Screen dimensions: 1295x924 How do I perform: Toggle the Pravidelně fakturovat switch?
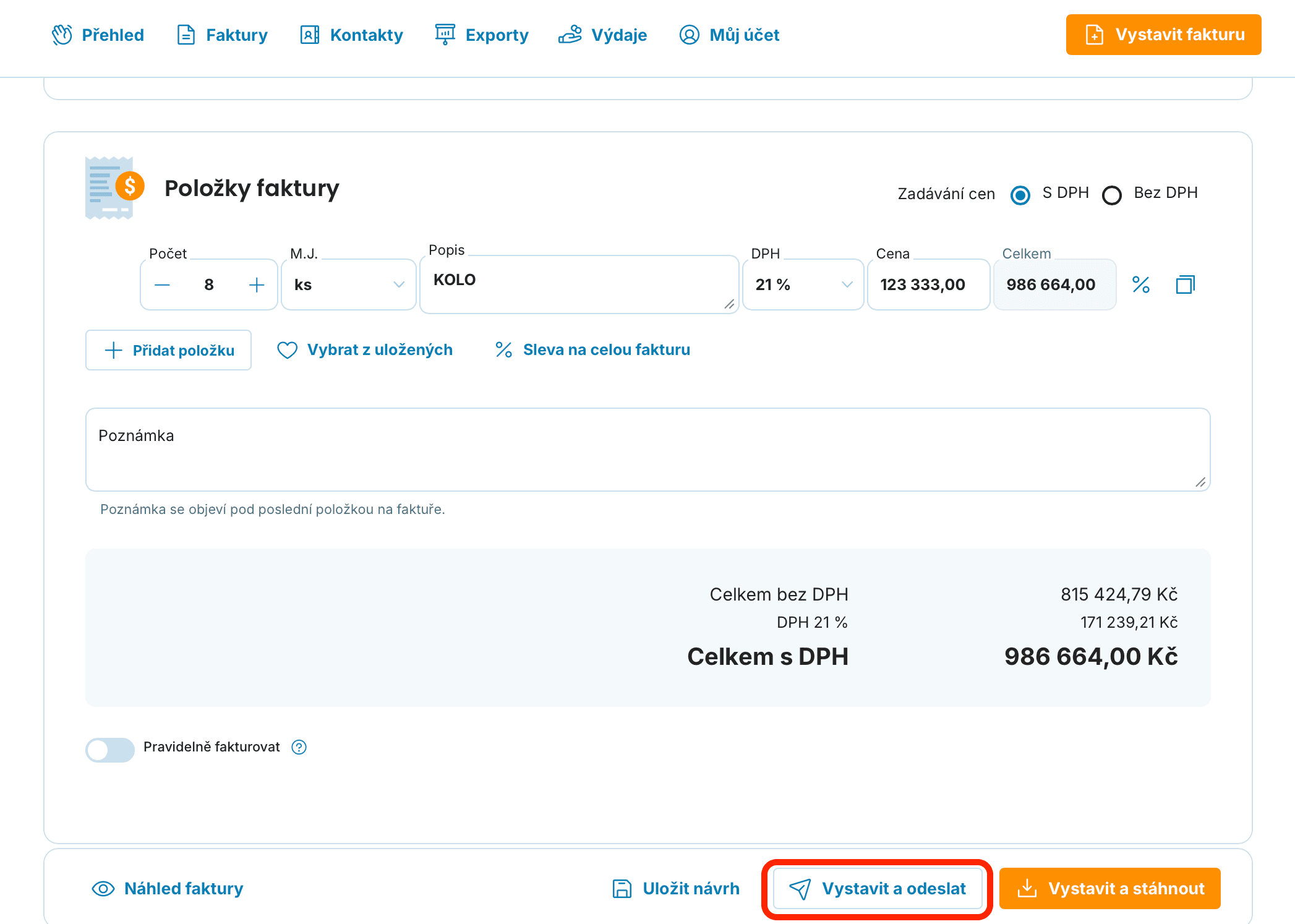[x=110, y=750]
